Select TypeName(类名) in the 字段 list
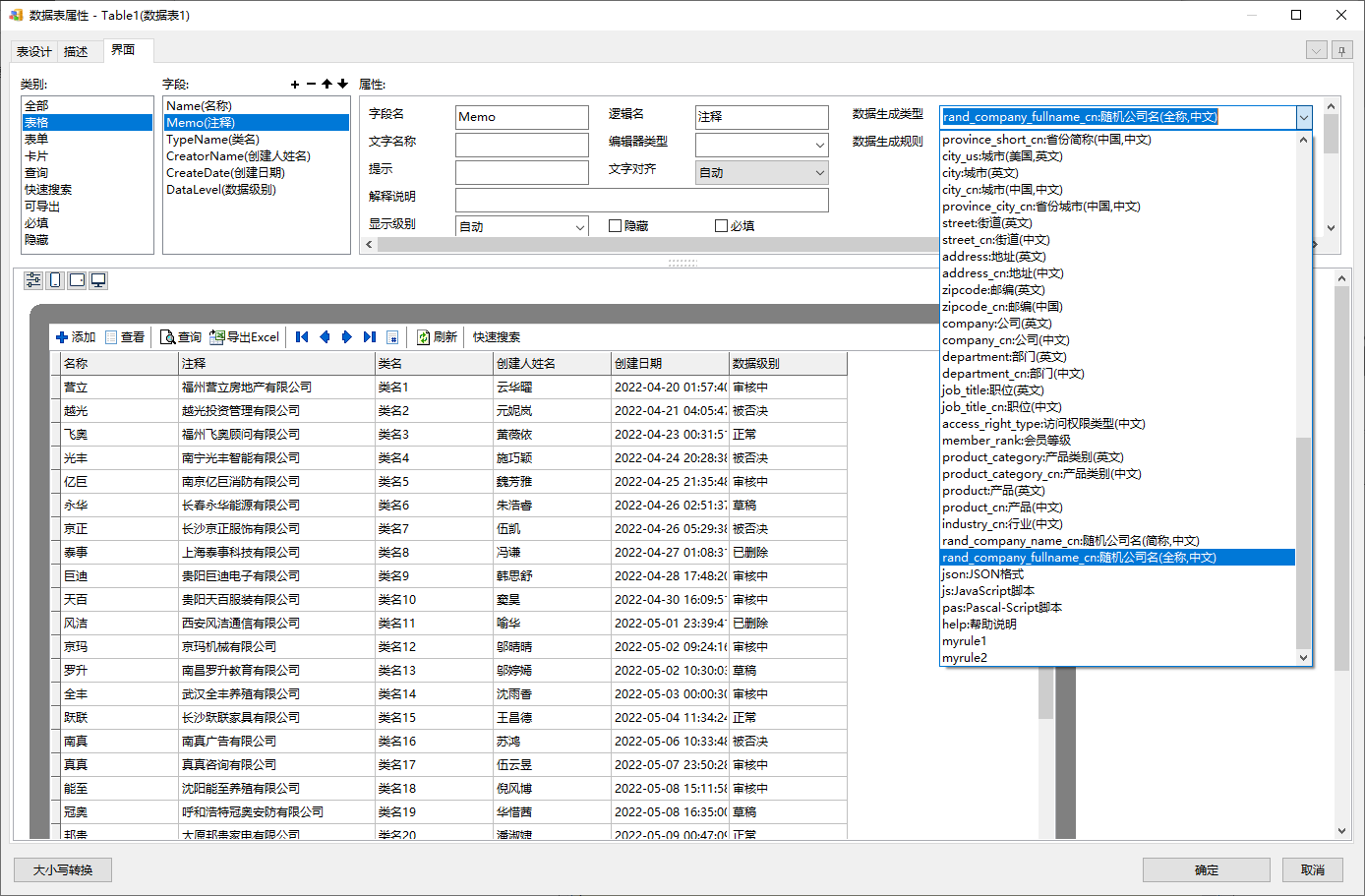The width and height of the screenshot is (1365, 896). tap(257, 139)
